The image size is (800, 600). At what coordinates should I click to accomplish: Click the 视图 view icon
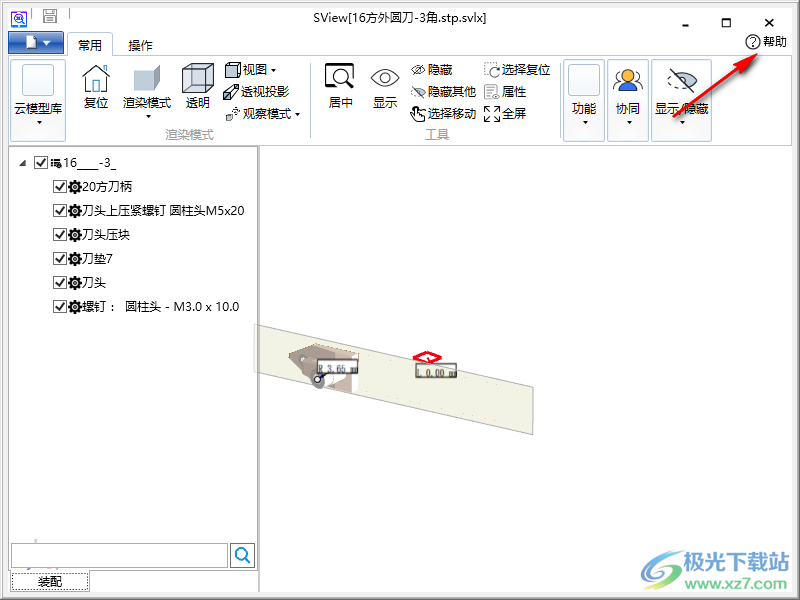tap(233, 69)
